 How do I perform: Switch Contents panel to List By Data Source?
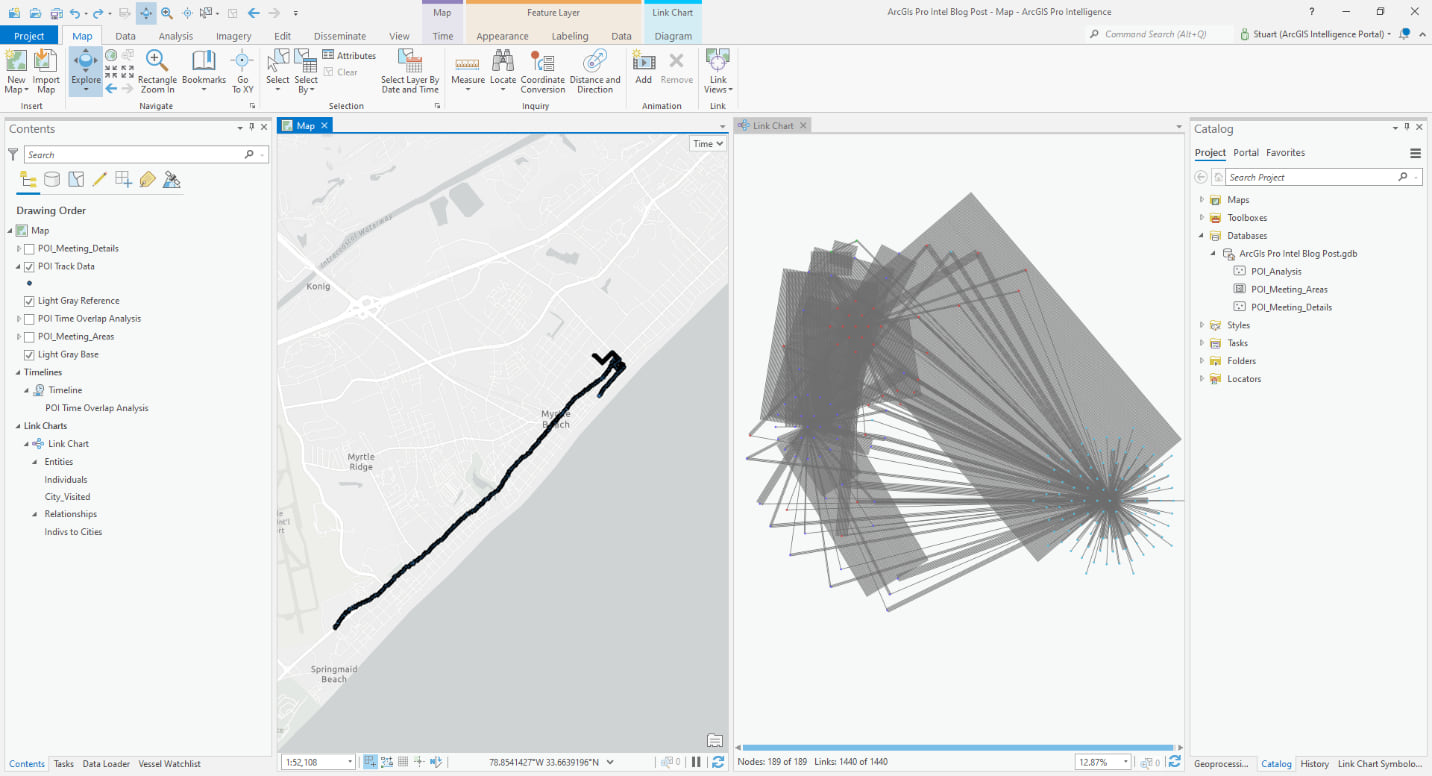(51, 179)
